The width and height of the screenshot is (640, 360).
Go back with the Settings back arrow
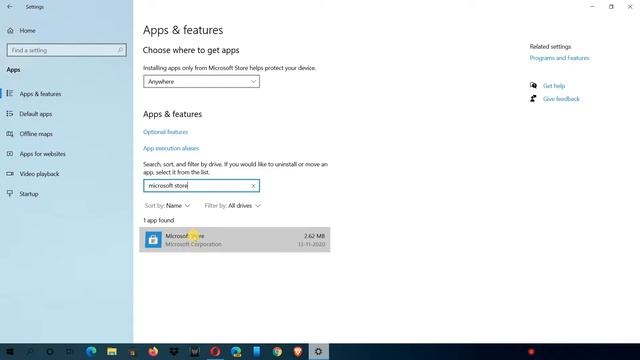(10, 7)
